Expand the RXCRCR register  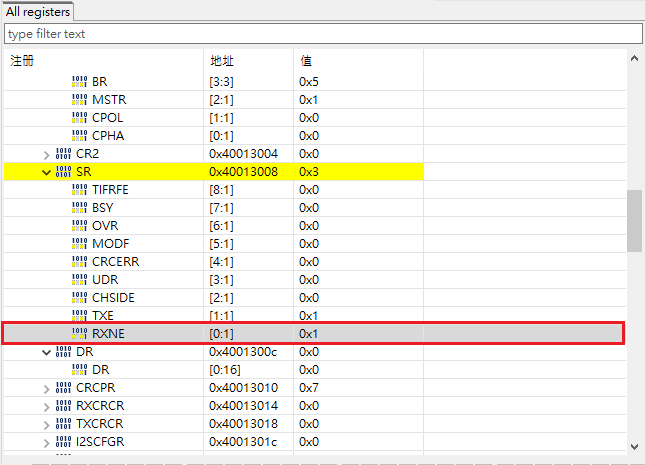point(47,407)
